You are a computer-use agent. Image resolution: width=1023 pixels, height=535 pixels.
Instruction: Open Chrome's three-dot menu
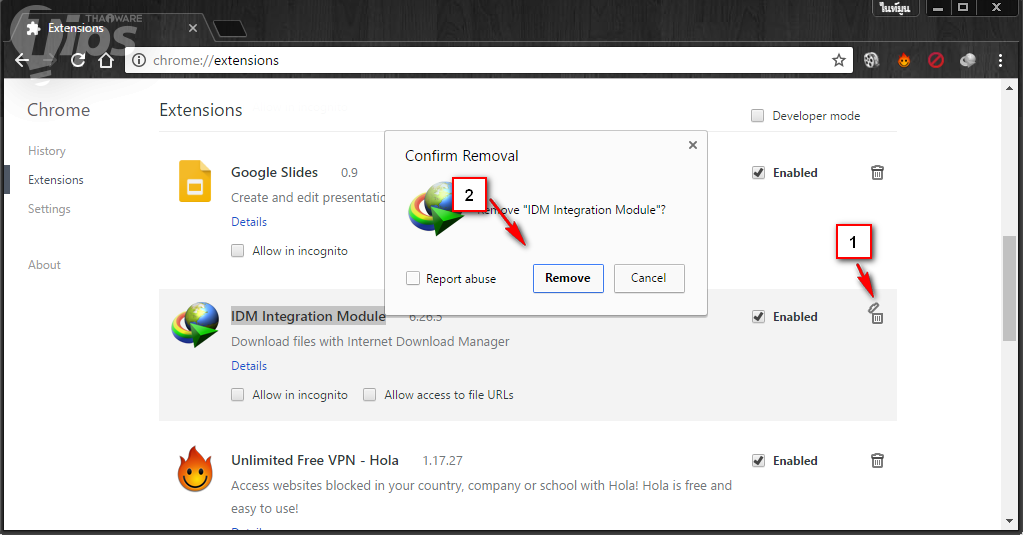[x=1000, y=60]
